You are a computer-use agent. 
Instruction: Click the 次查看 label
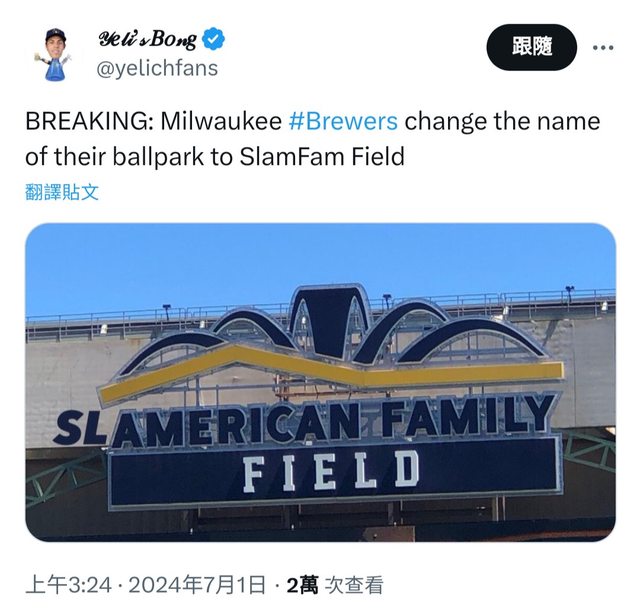click(354, 585)
